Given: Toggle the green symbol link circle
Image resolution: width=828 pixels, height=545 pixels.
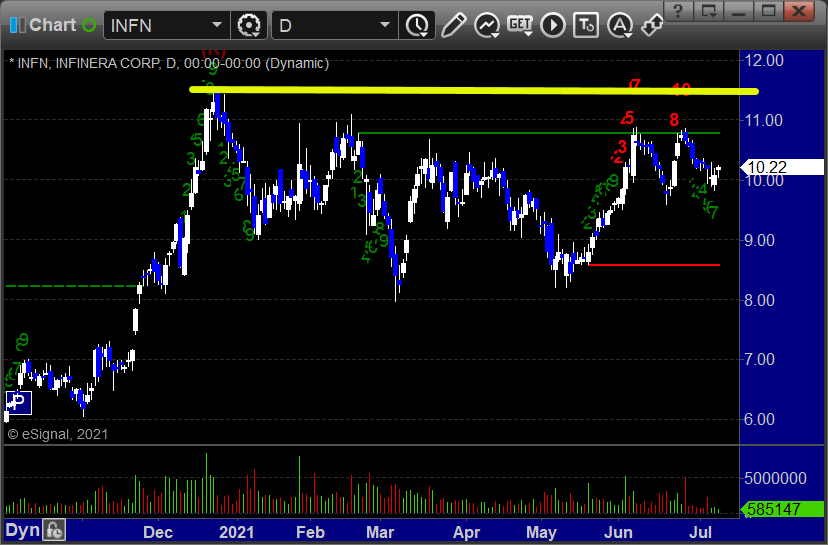Looking at the screenshot, I should coord(89,25).
